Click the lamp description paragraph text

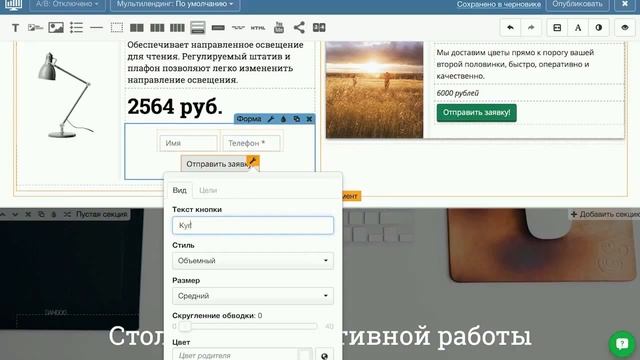coord(216,62)
